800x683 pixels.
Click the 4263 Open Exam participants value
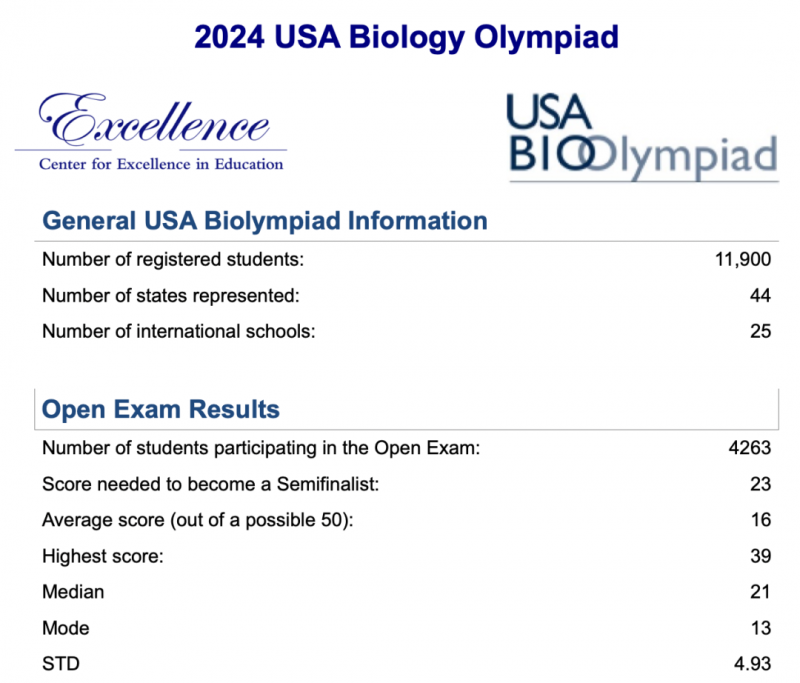(749, 448)
